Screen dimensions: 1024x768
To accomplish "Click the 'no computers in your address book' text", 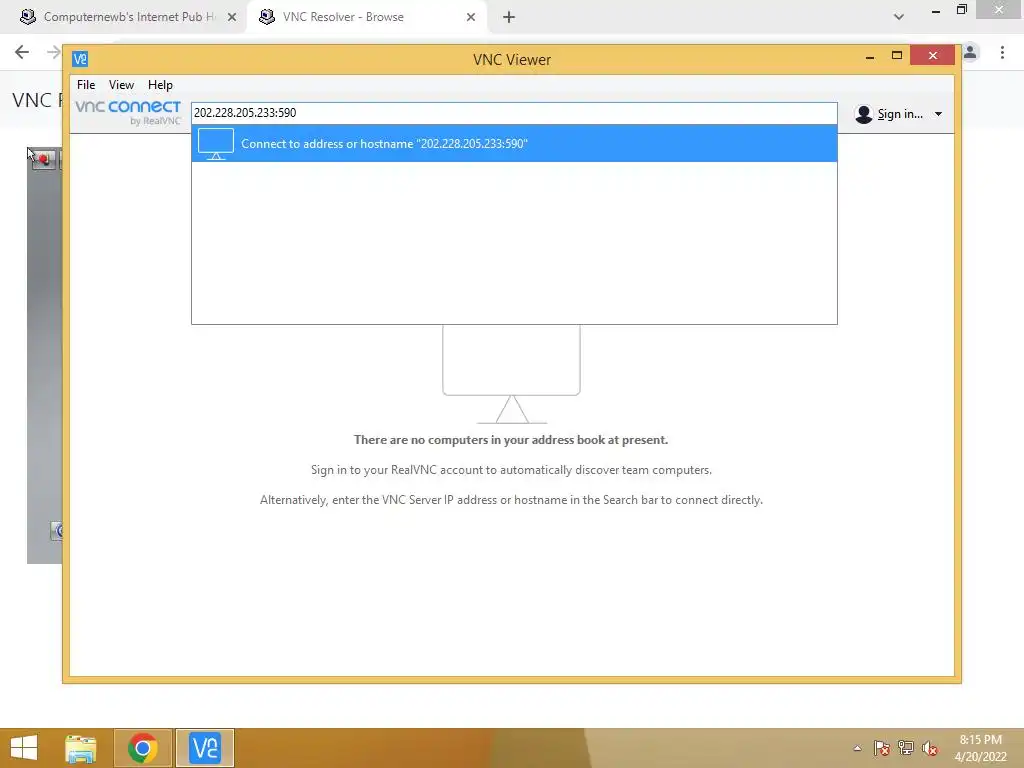I will click(x=511, y=440).
